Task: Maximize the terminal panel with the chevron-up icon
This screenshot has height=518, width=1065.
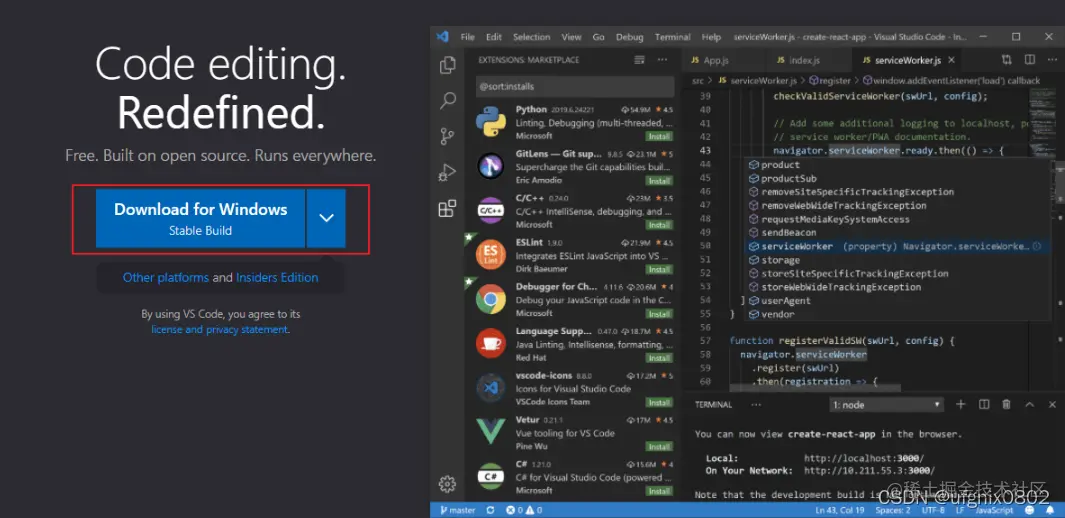Action: pos(1030,405)
